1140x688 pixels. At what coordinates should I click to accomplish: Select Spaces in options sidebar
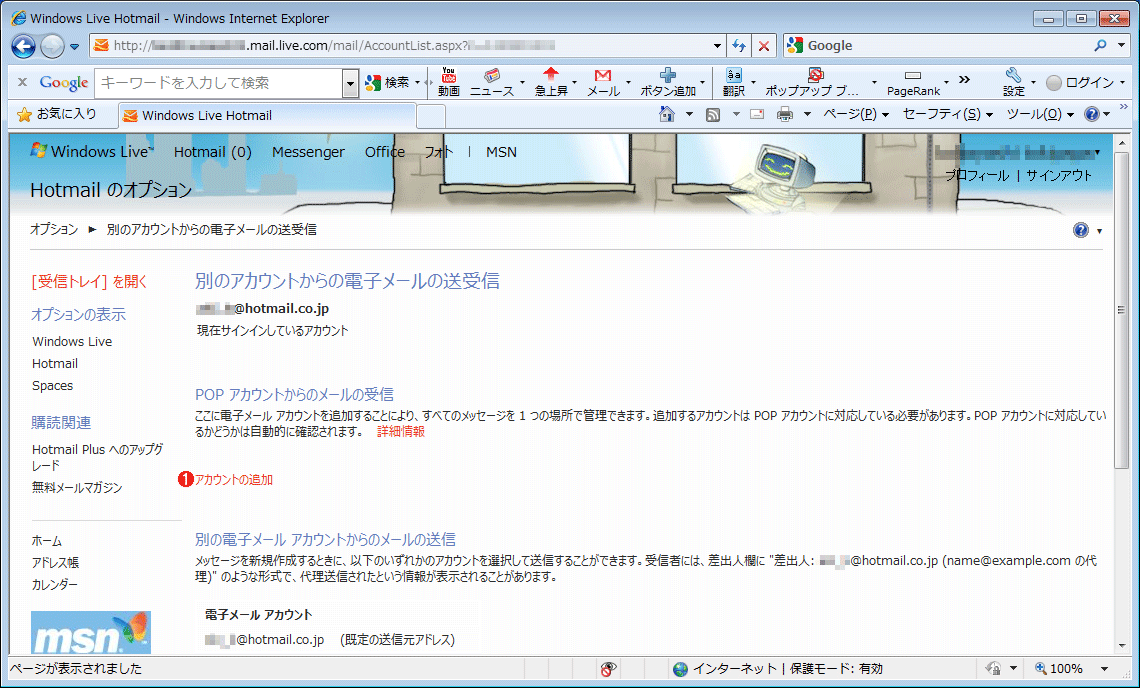52,385
